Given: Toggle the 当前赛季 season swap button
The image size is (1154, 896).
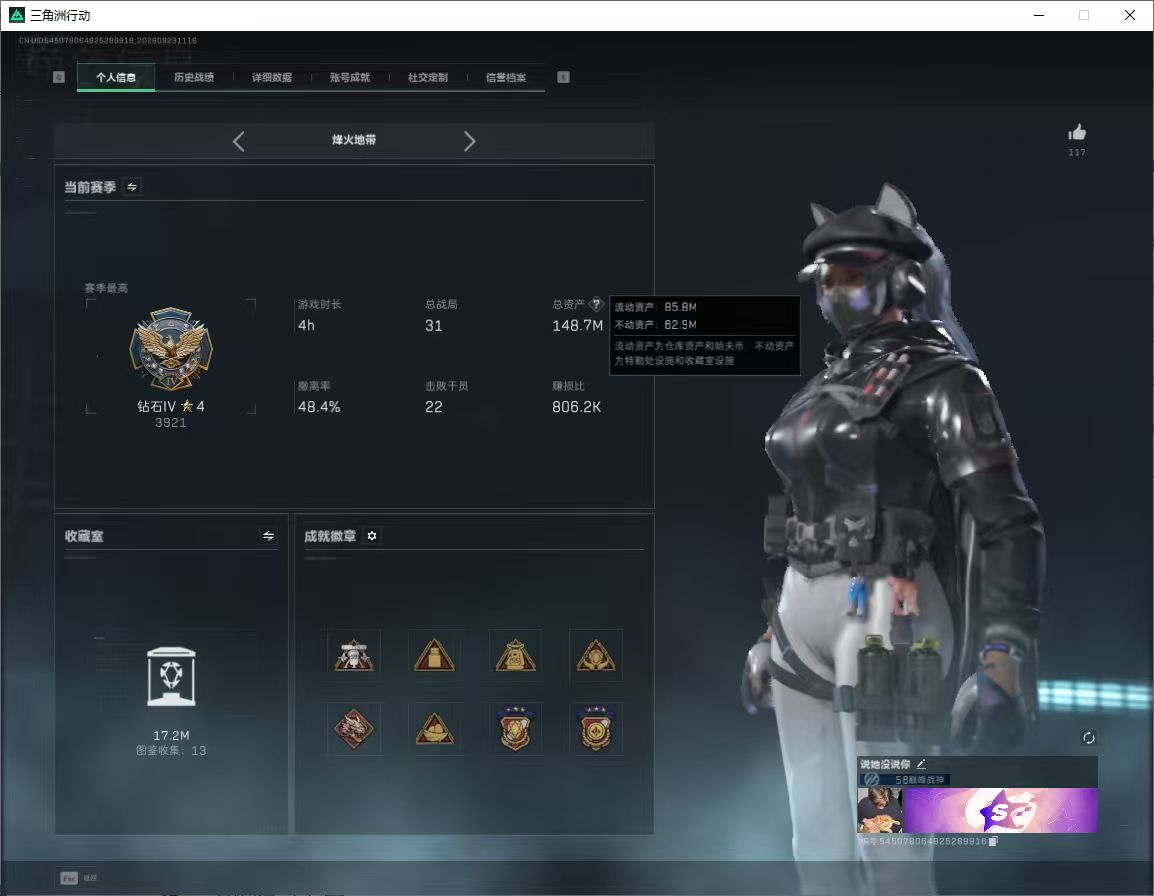Looking at the screenshot, I should click(x=132, y=187).
